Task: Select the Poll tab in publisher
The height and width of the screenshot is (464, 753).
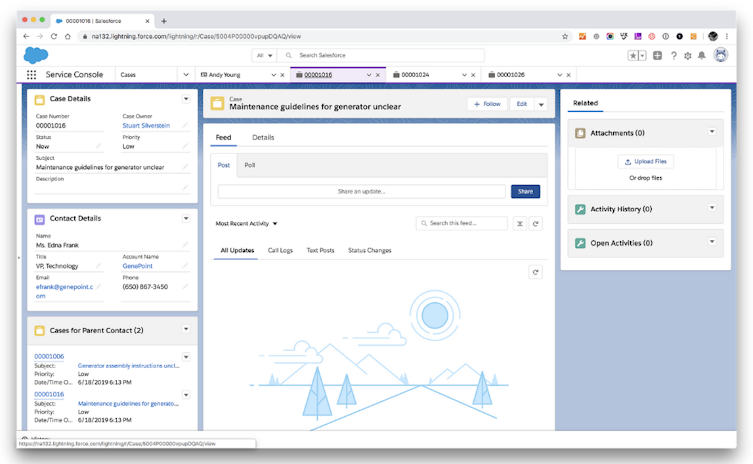Action: click(x=250, y=165)
